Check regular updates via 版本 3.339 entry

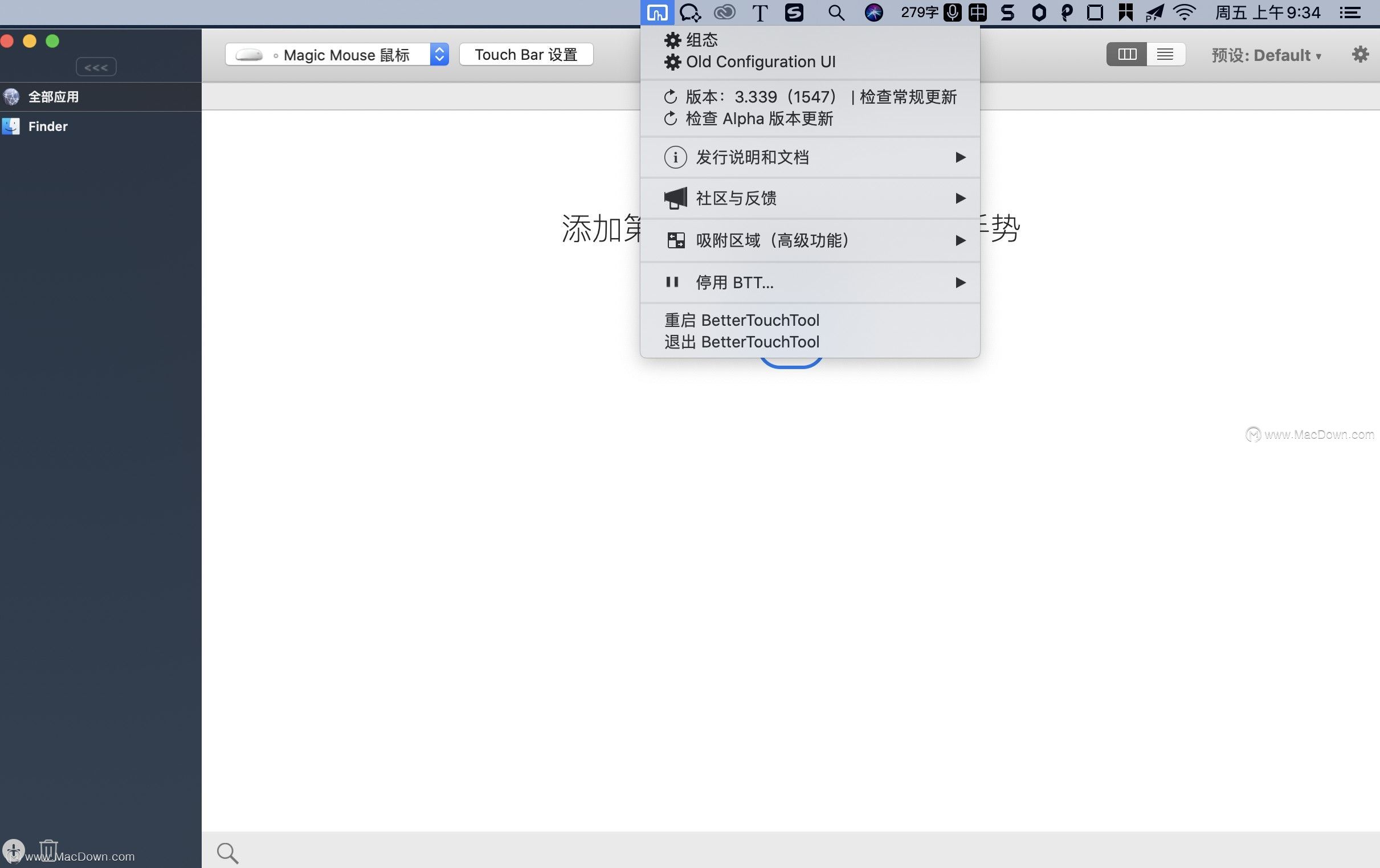pyautogui.click(x=810, y=97)
